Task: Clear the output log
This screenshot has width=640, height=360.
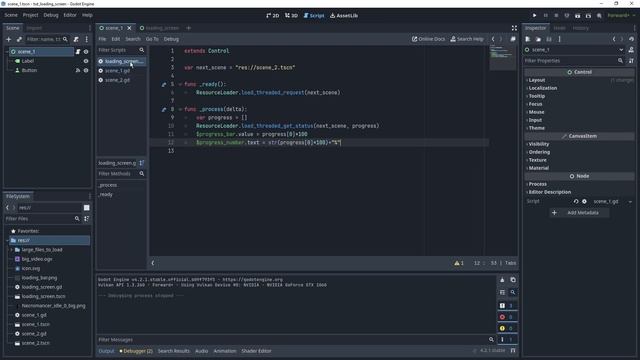Action: pyautogui.click(x=502, y=280)
